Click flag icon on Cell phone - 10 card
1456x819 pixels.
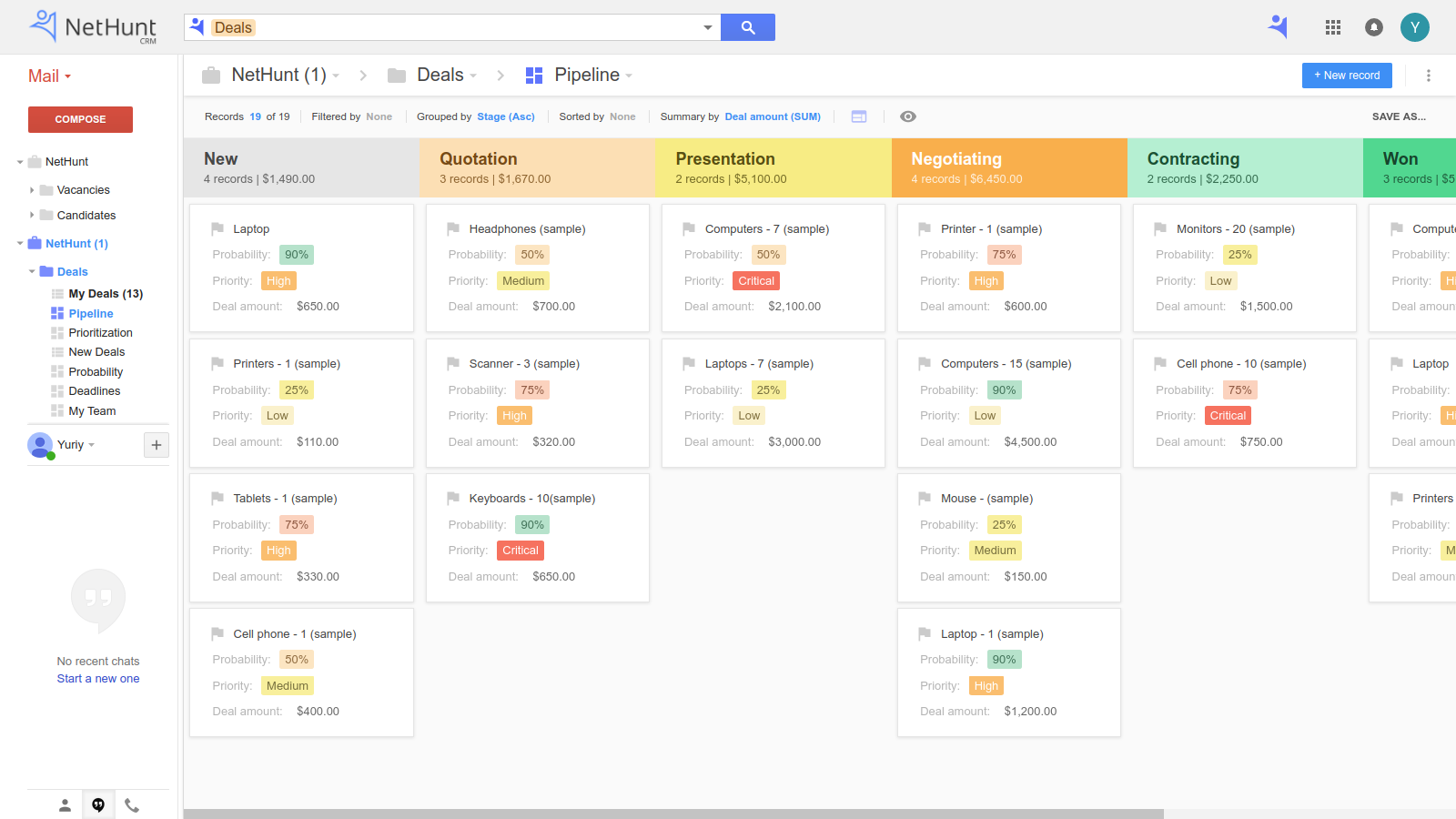click(x=1160, y=363)
